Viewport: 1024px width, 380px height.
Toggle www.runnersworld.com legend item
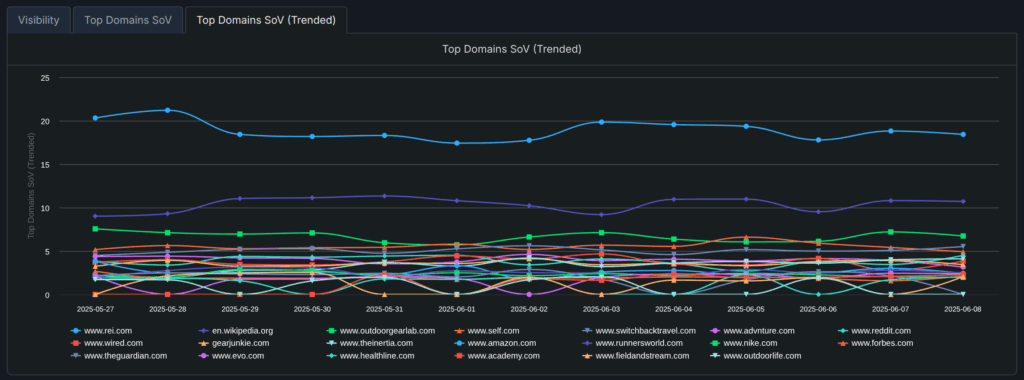(x=632, y=343)
